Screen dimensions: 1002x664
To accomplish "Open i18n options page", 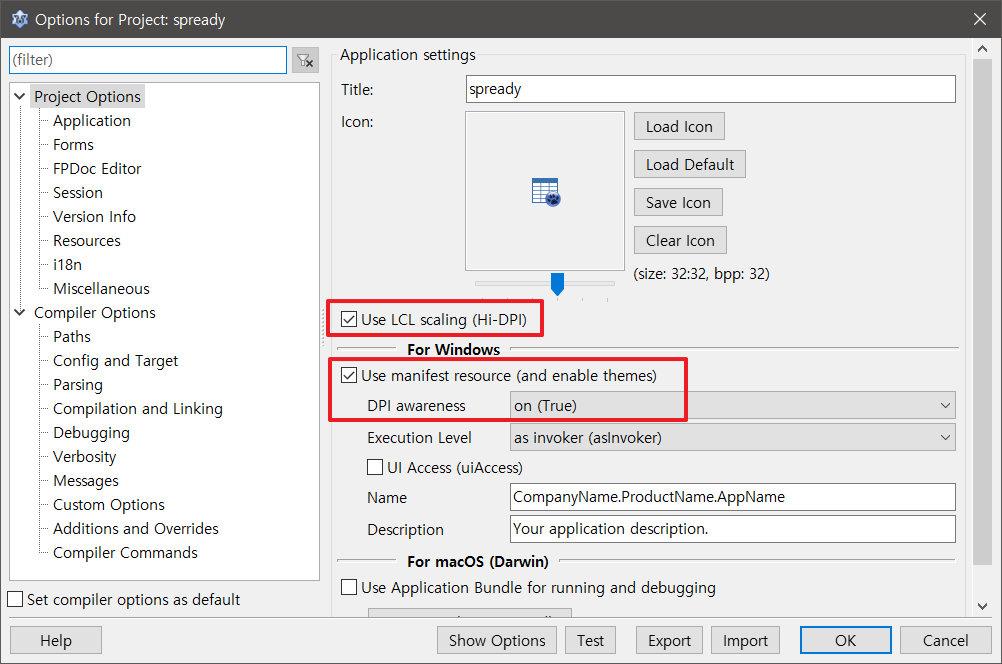I will 68,265.
